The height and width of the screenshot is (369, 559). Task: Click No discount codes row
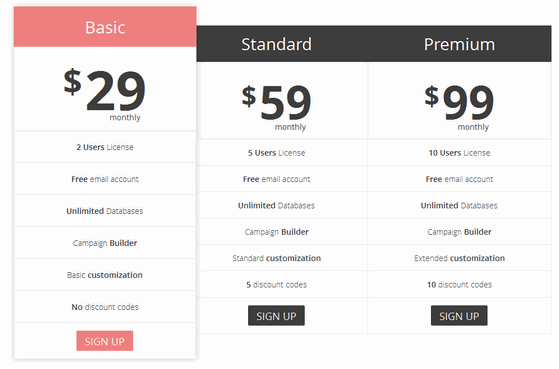click(105, 307)
